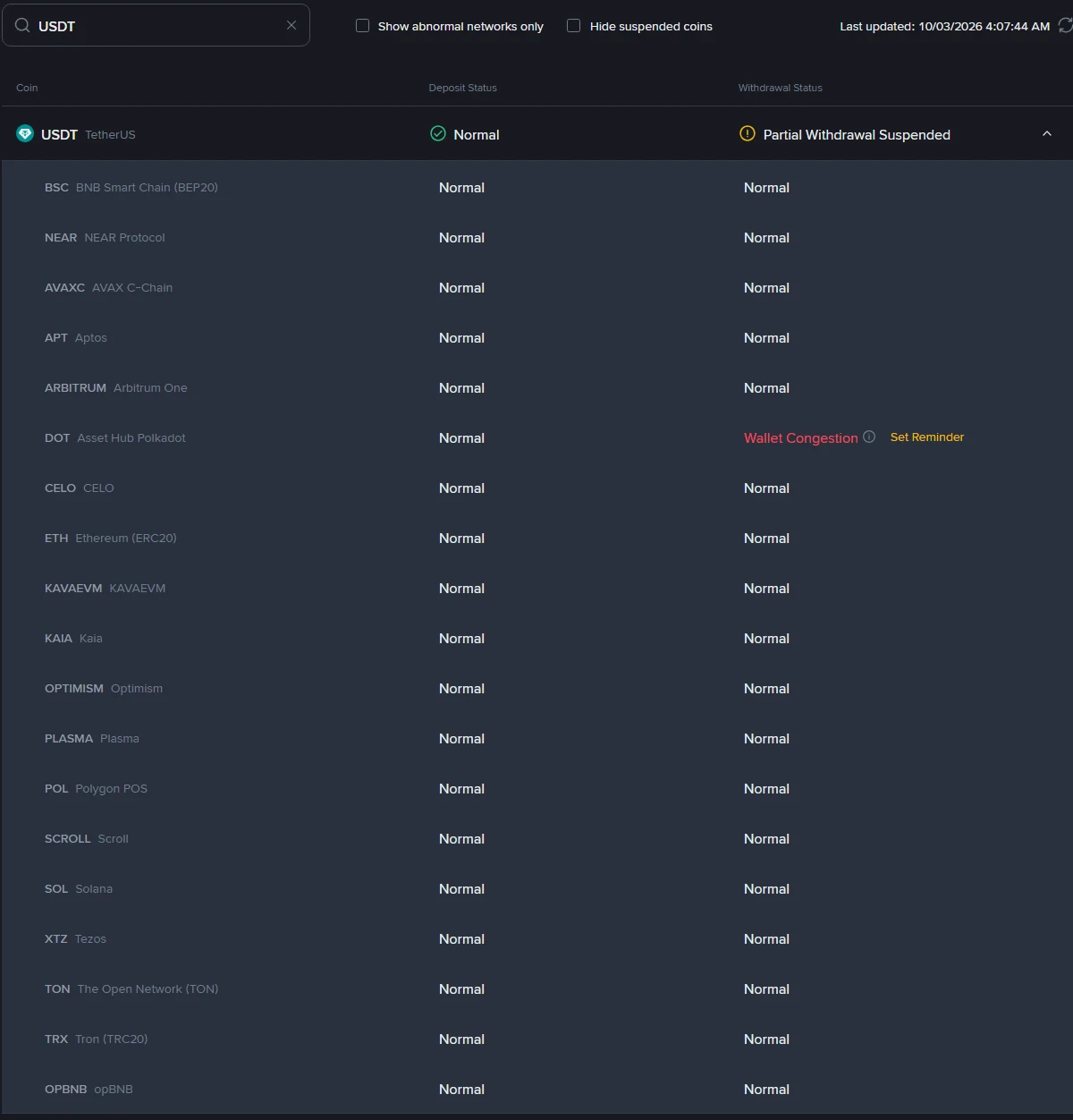1073x1120 pixels.
Task: Select the KAIA Kaia row
Action: (x=536, y=639)
